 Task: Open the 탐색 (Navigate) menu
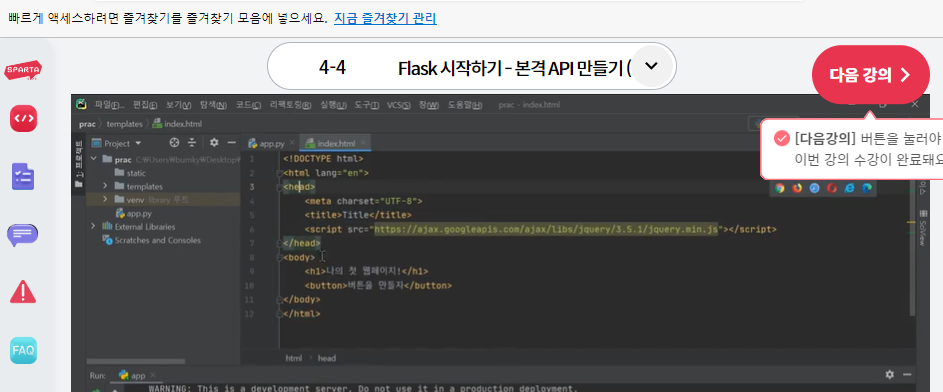(x=213, y=105)
